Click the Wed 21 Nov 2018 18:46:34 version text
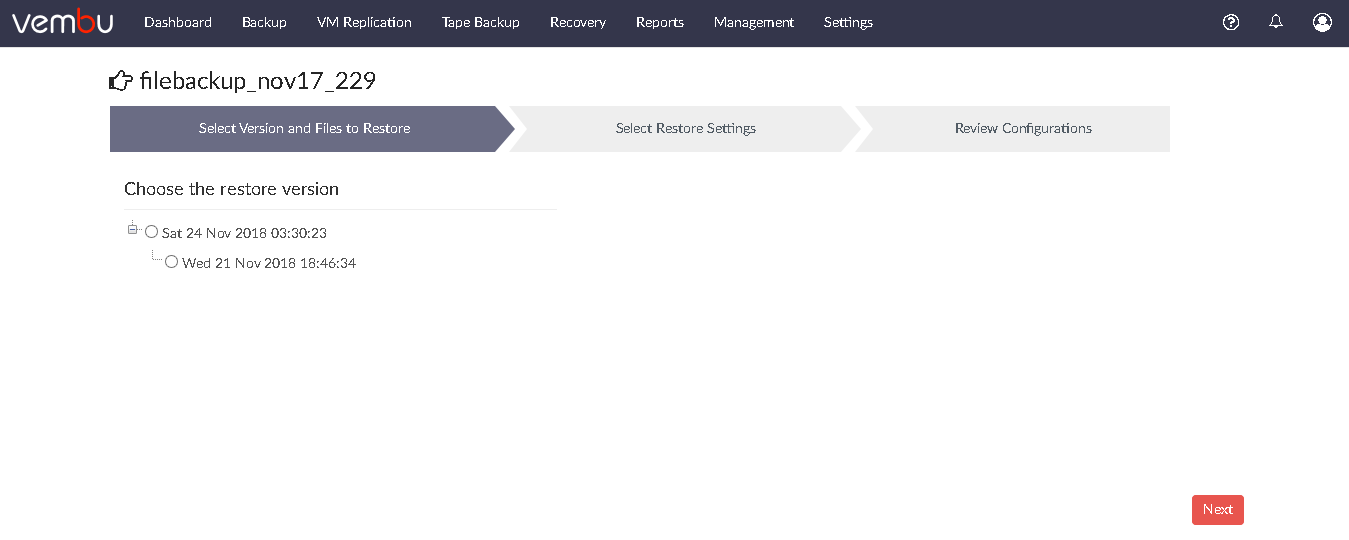Image resolution: width=1349 pixels, height=540 pixels. pyautogui.click(x=269, y=264)
